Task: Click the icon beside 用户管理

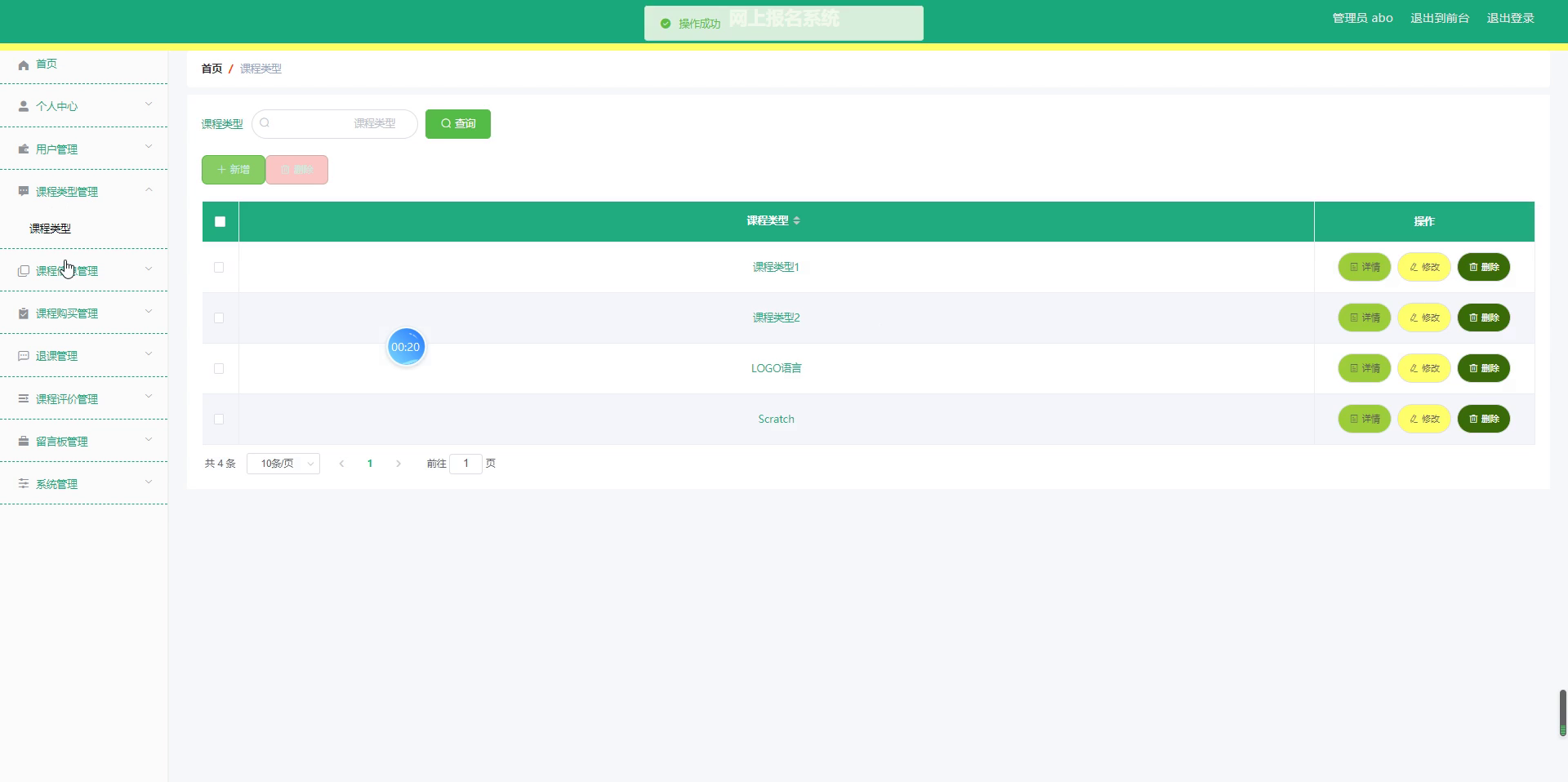Action: (24, 149)
